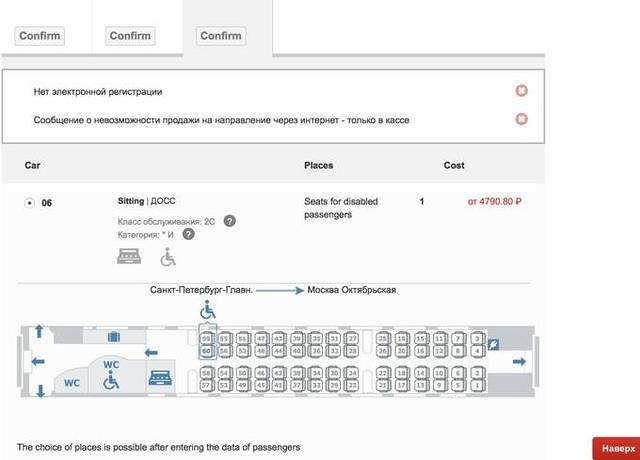Dismiss the "Нет электронной регистрации" notice

(x=521, y=91)
